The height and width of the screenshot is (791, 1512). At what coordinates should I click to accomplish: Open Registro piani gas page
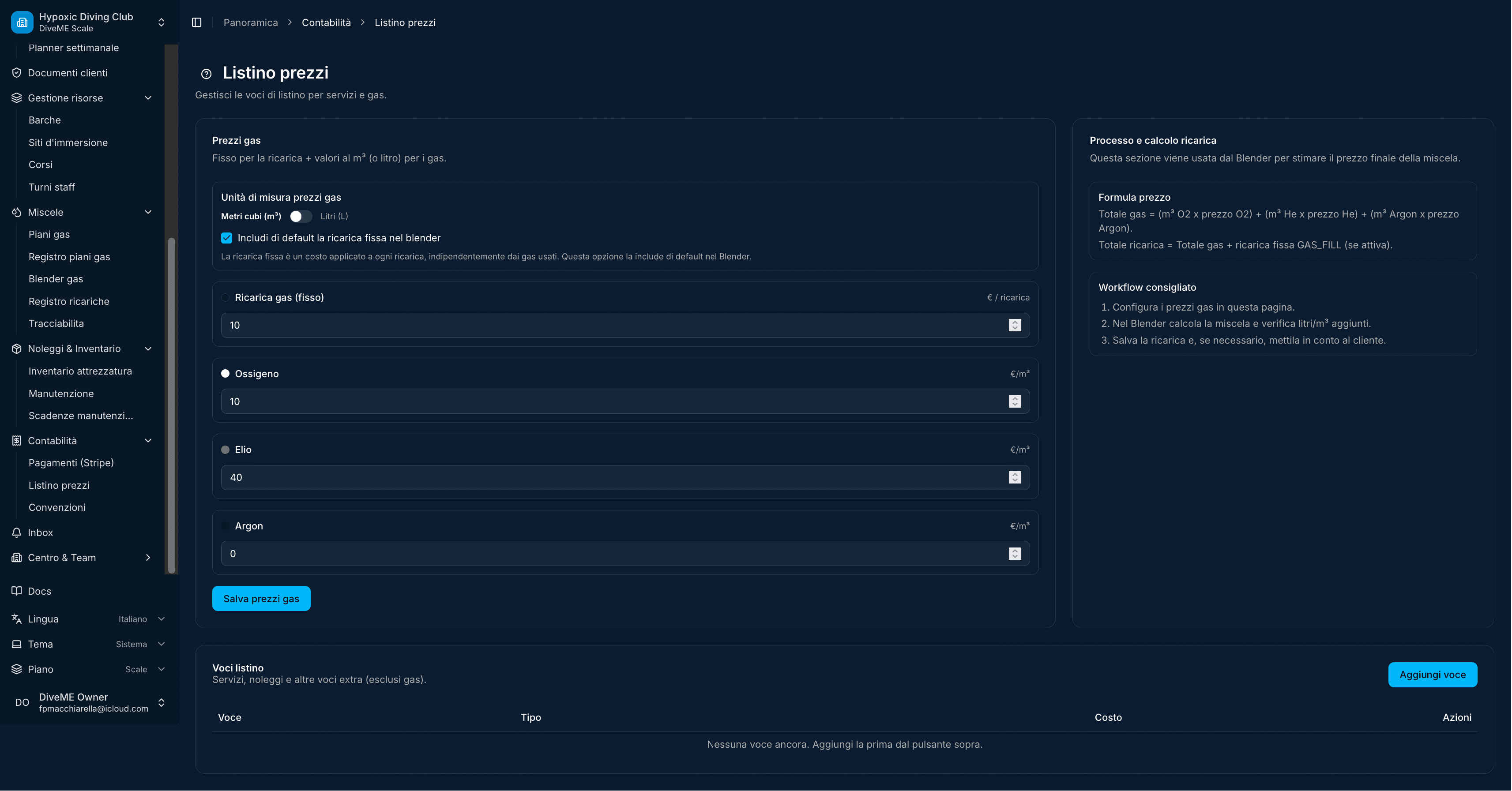[x=69, y=256]
